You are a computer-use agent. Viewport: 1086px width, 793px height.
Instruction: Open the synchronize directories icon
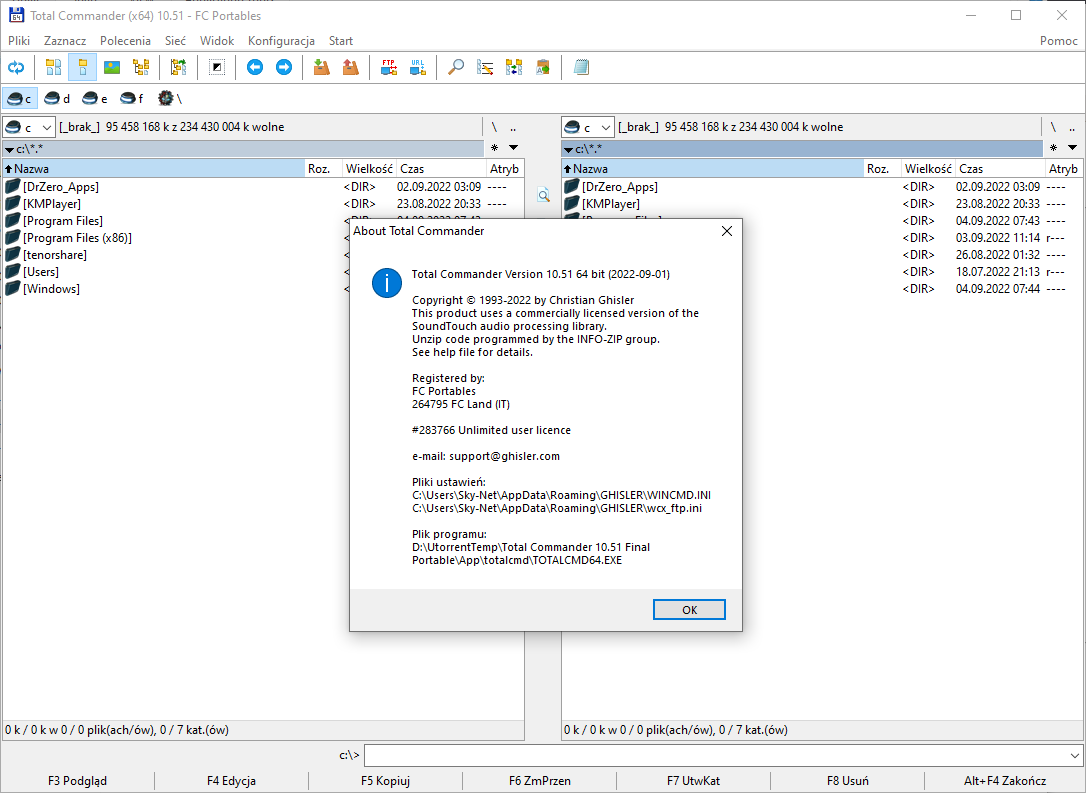[x=514, y=67]
